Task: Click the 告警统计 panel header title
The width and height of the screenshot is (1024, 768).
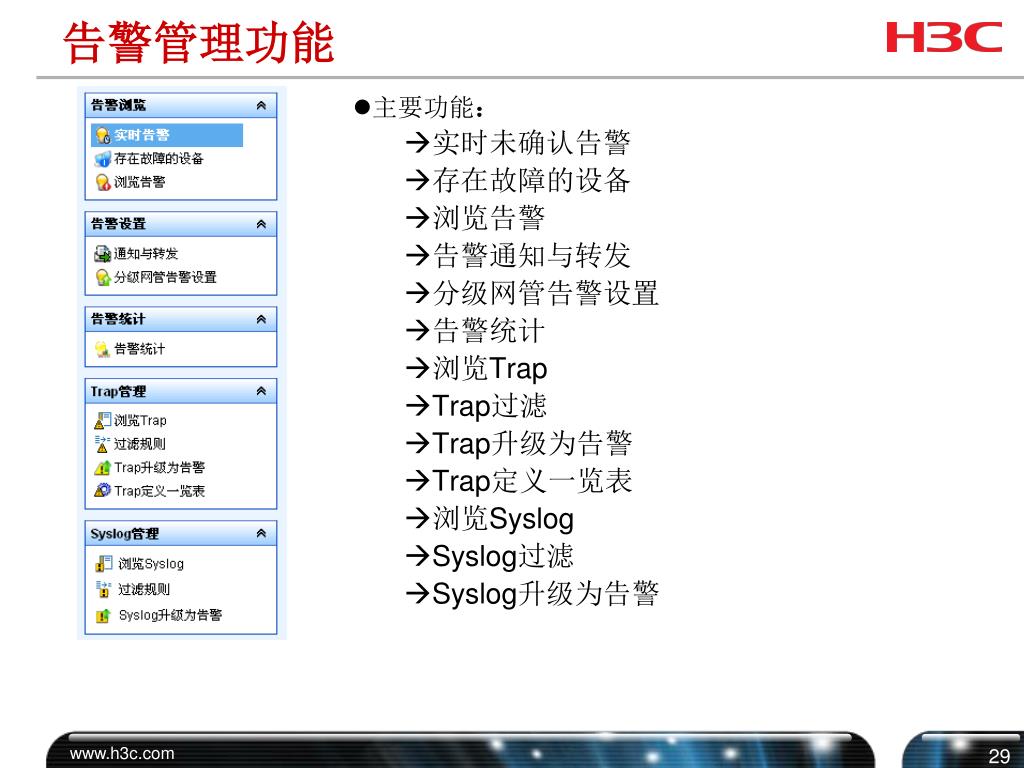Action: point(118,319)
